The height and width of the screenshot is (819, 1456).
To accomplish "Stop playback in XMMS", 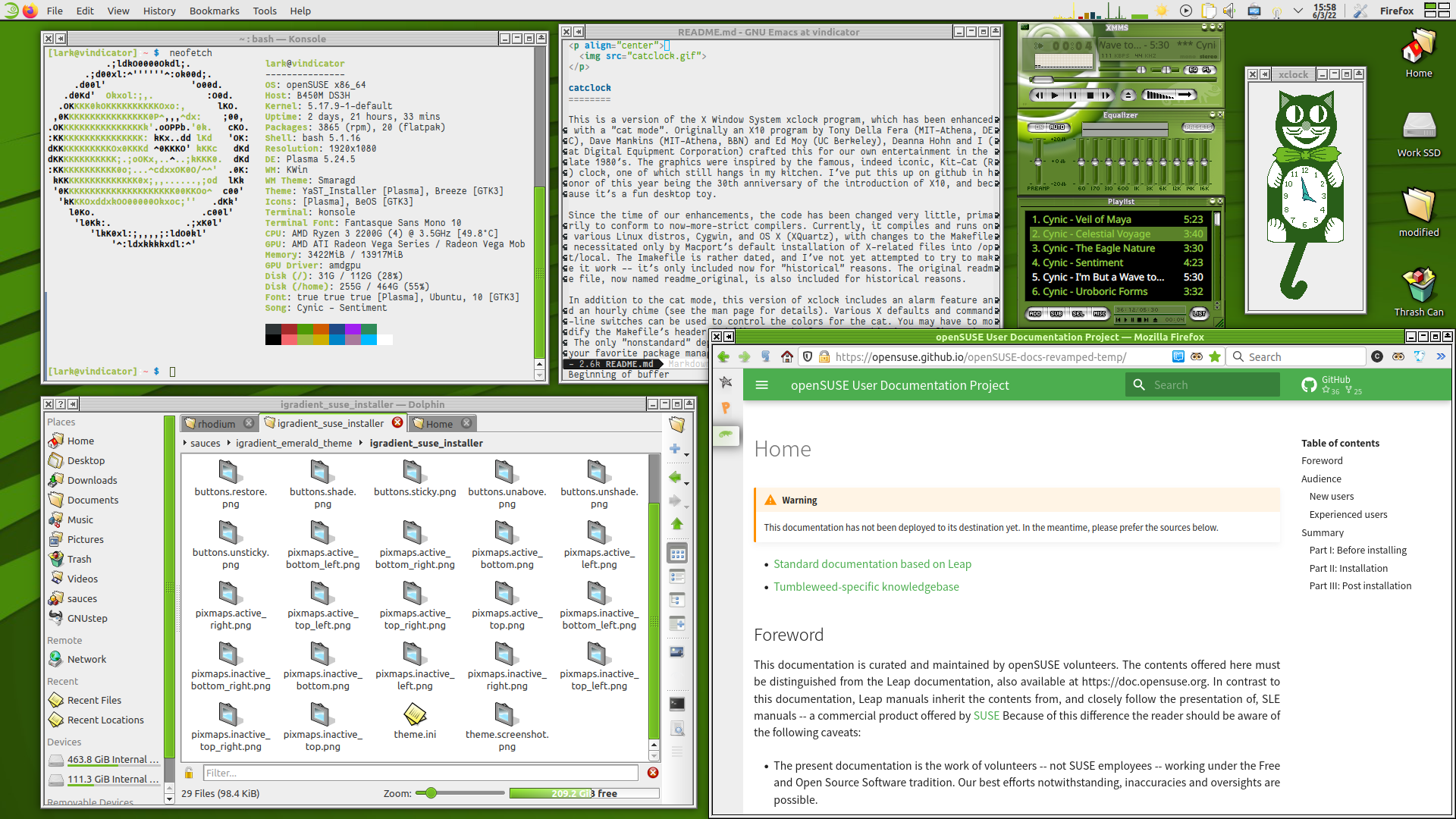I will tap(1090, 95).
